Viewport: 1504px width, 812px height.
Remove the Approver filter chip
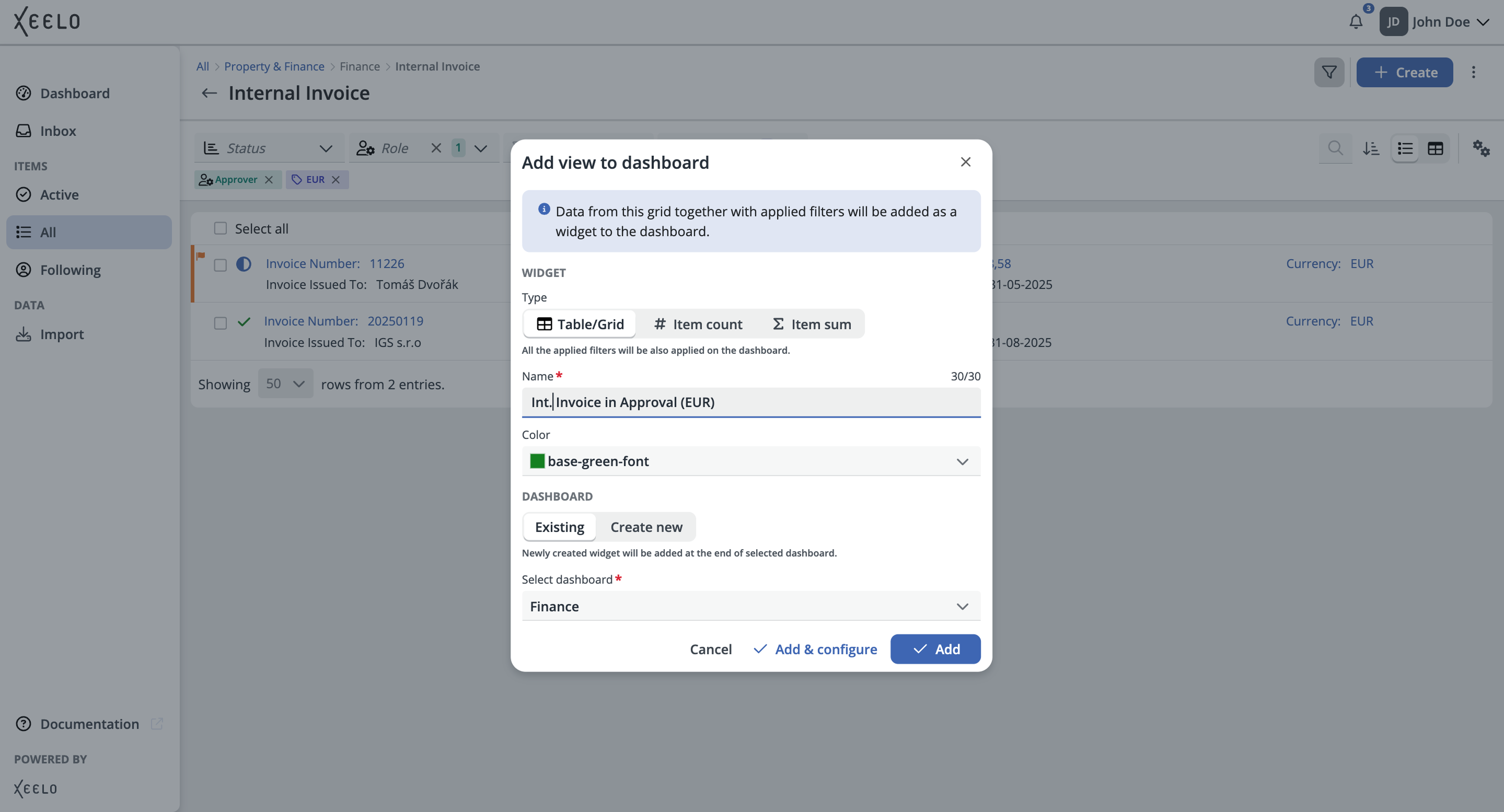coord(269,180)
